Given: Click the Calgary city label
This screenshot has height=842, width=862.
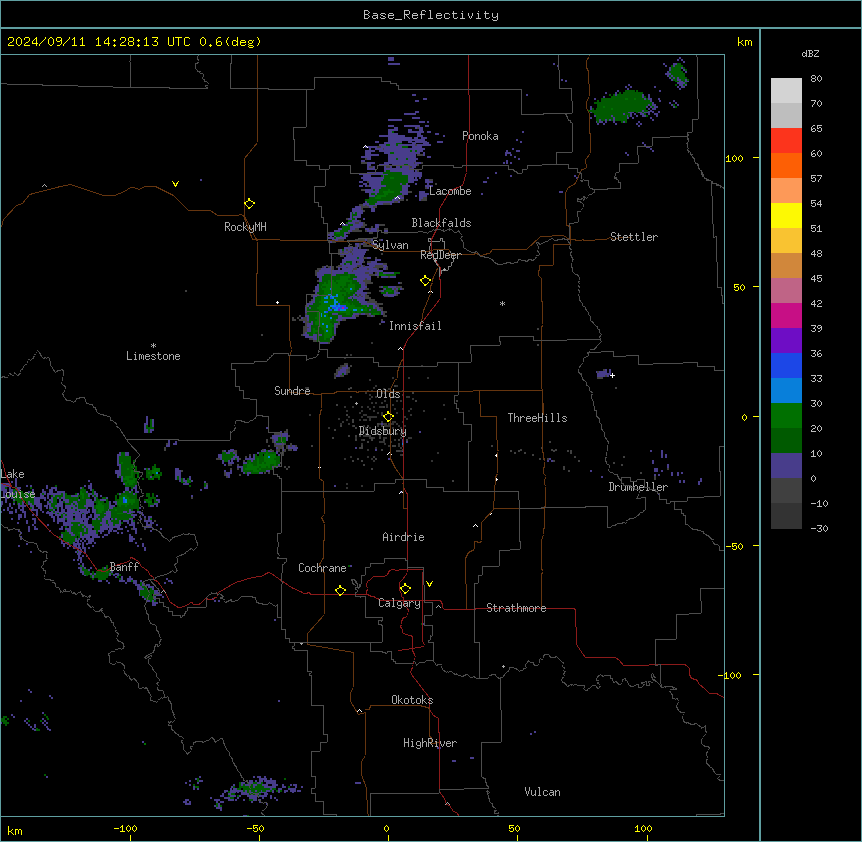Looking at the screenshot, I should (x=399, y=603).
